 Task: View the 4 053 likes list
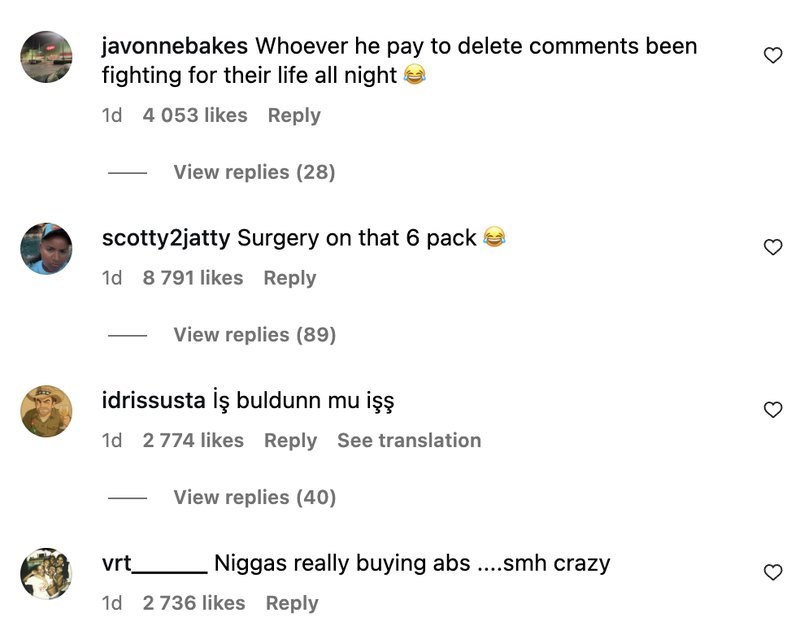pyautogui.click(x=195, y=115)
